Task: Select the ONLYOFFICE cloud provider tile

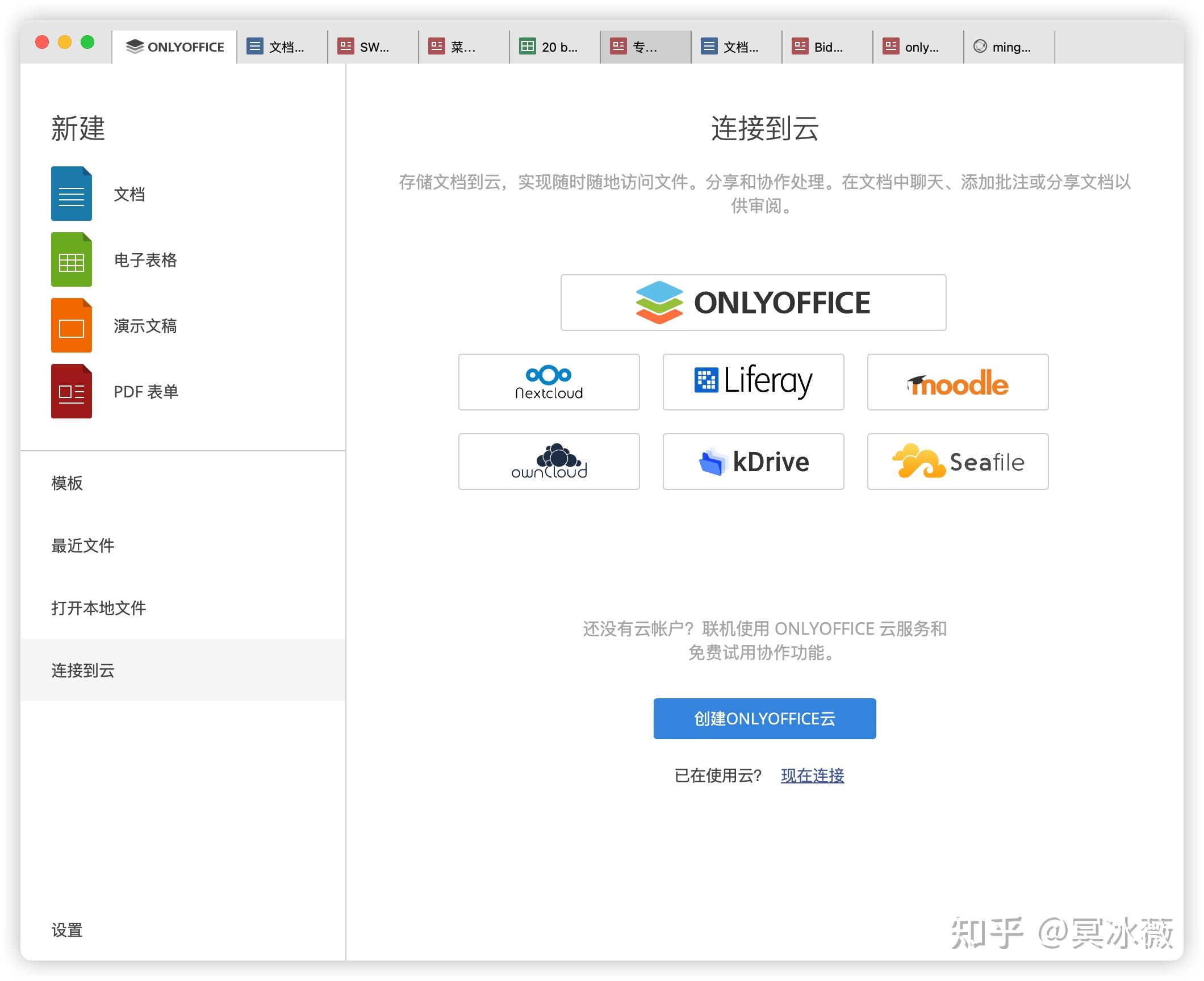Action: pyautogui.click(x=752, y=303)
